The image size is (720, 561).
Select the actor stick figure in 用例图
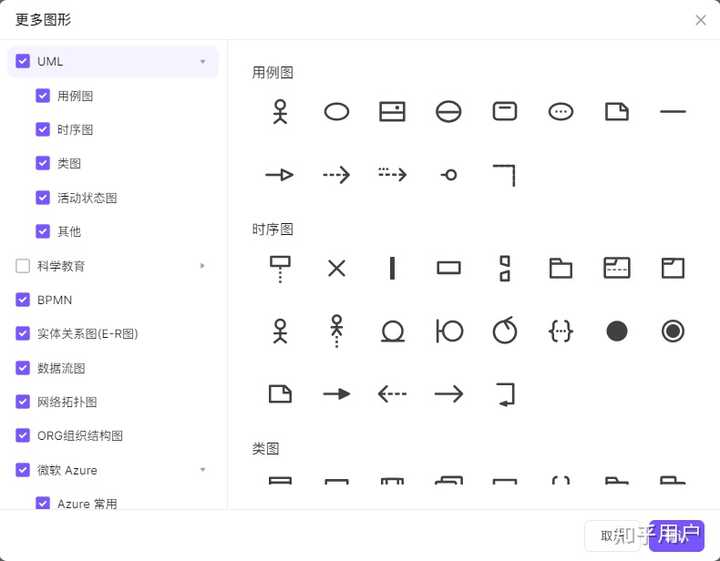[280, 112]
